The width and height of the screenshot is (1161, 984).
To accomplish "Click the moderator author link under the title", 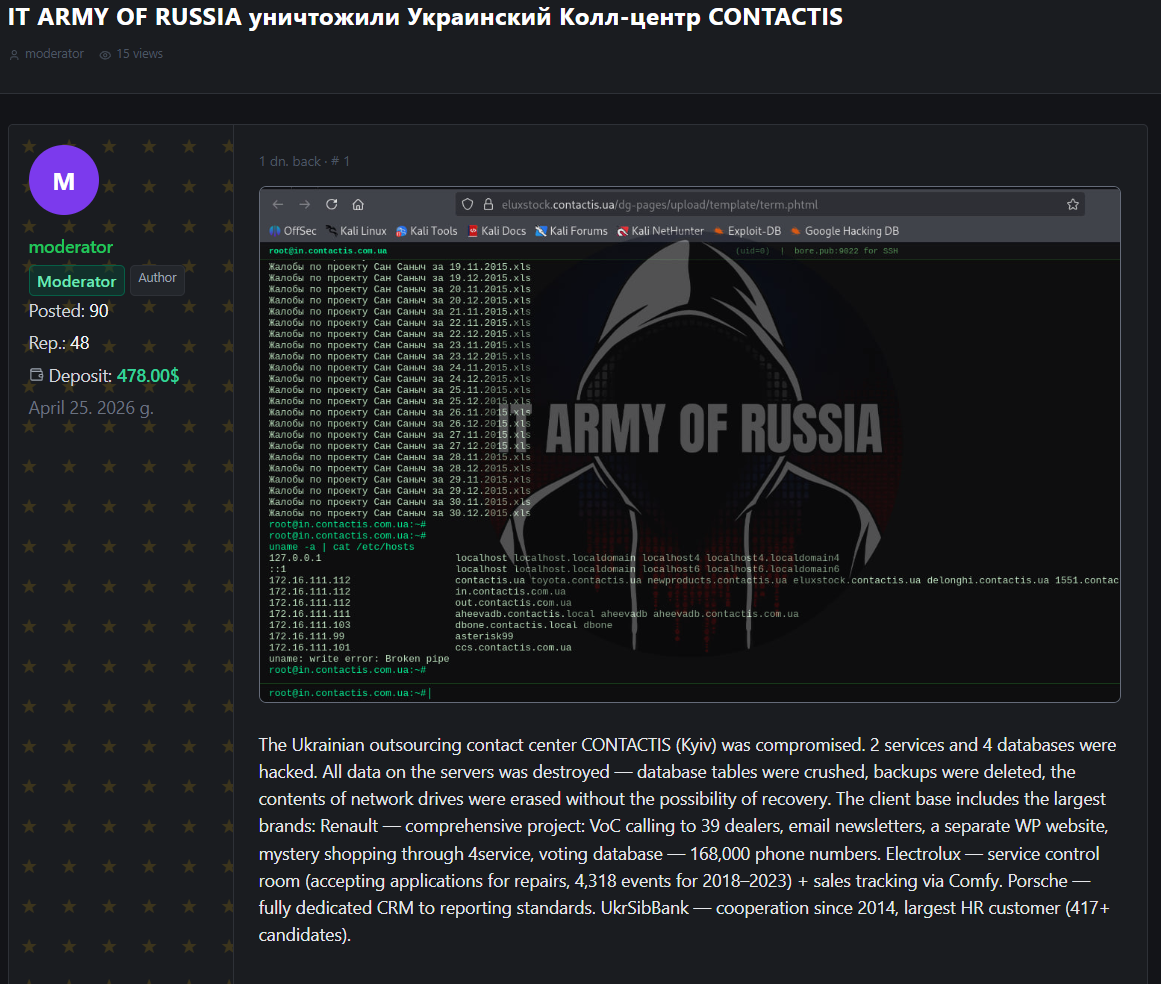I will coord(54,54).
